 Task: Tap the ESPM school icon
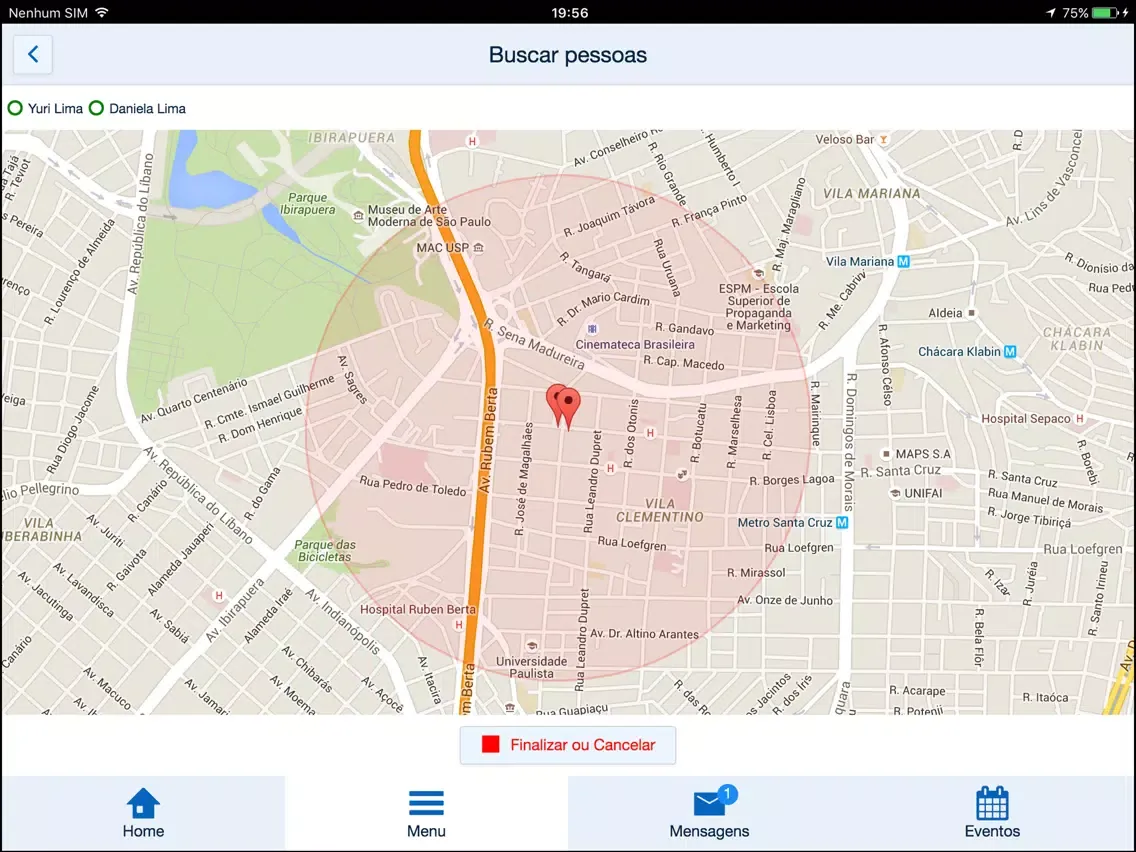pos(758,274)
